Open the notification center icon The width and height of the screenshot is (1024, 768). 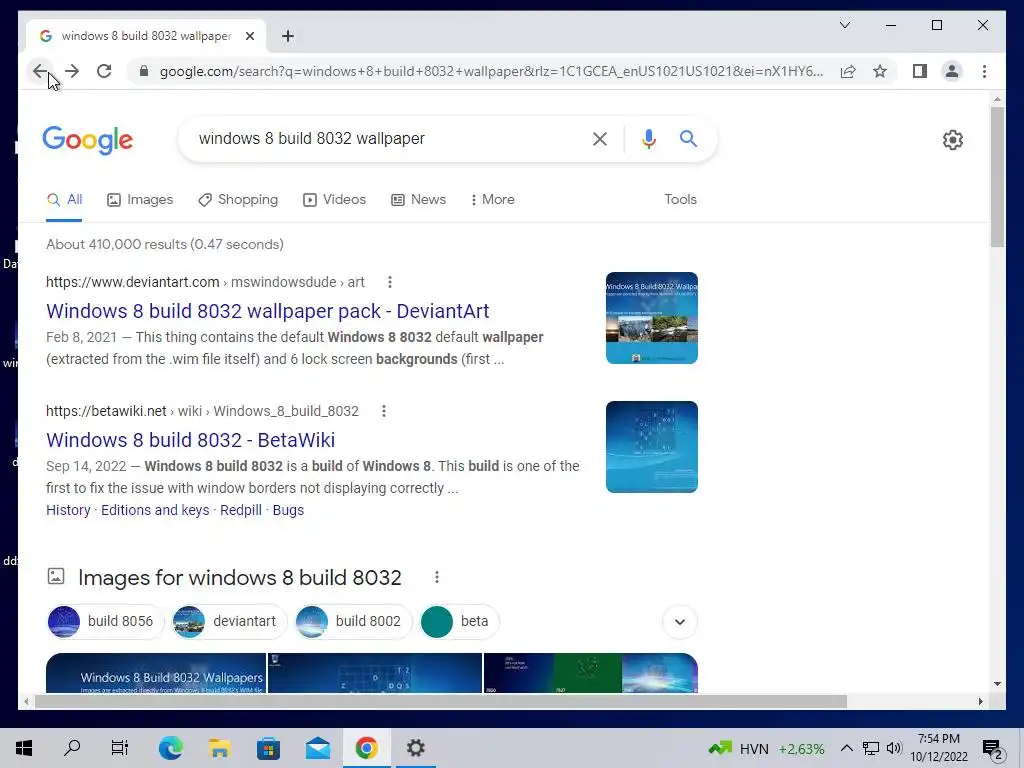(991, 749)
